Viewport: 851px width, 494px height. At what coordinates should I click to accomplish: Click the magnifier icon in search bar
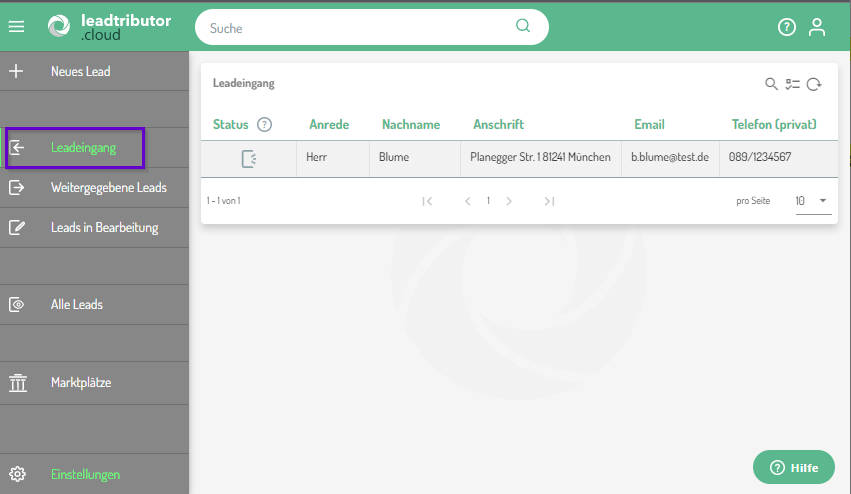click(523, 27)
